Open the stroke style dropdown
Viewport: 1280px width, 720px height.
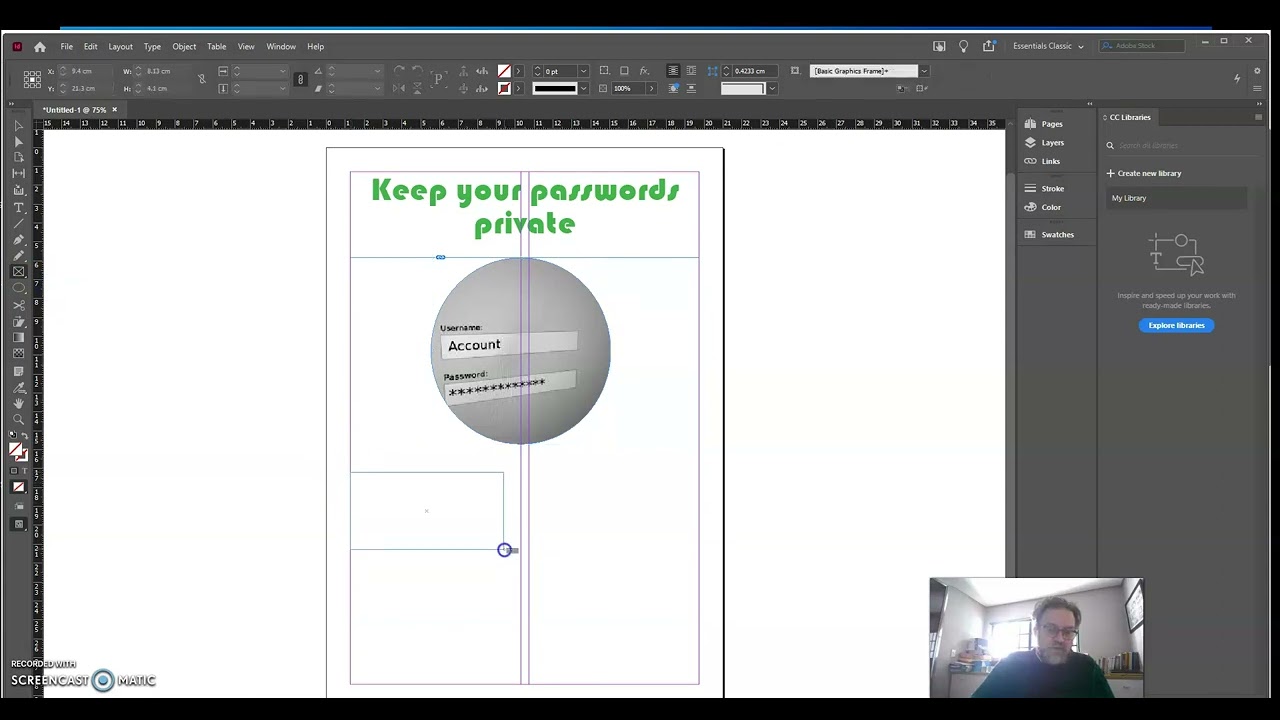pyautogui.click(x=583, y=88)
